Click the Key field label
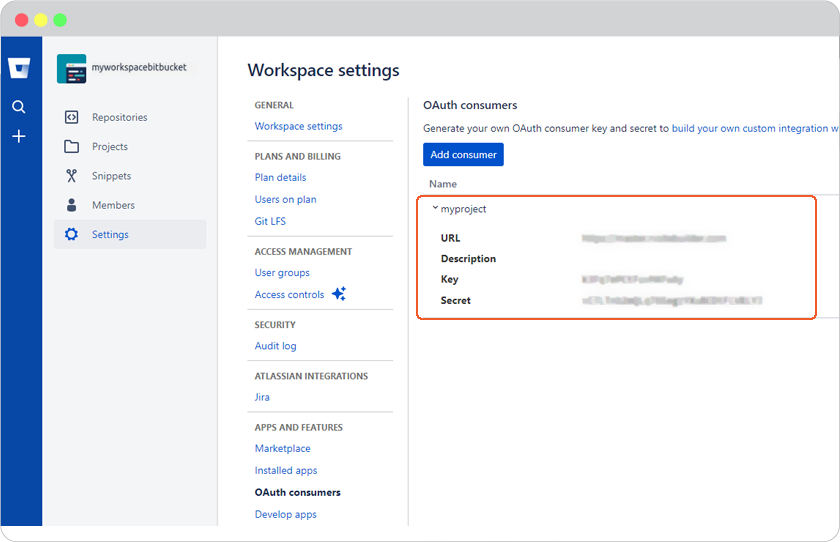The height and width of the screenshot is (542, 840). tap(449, 280)
